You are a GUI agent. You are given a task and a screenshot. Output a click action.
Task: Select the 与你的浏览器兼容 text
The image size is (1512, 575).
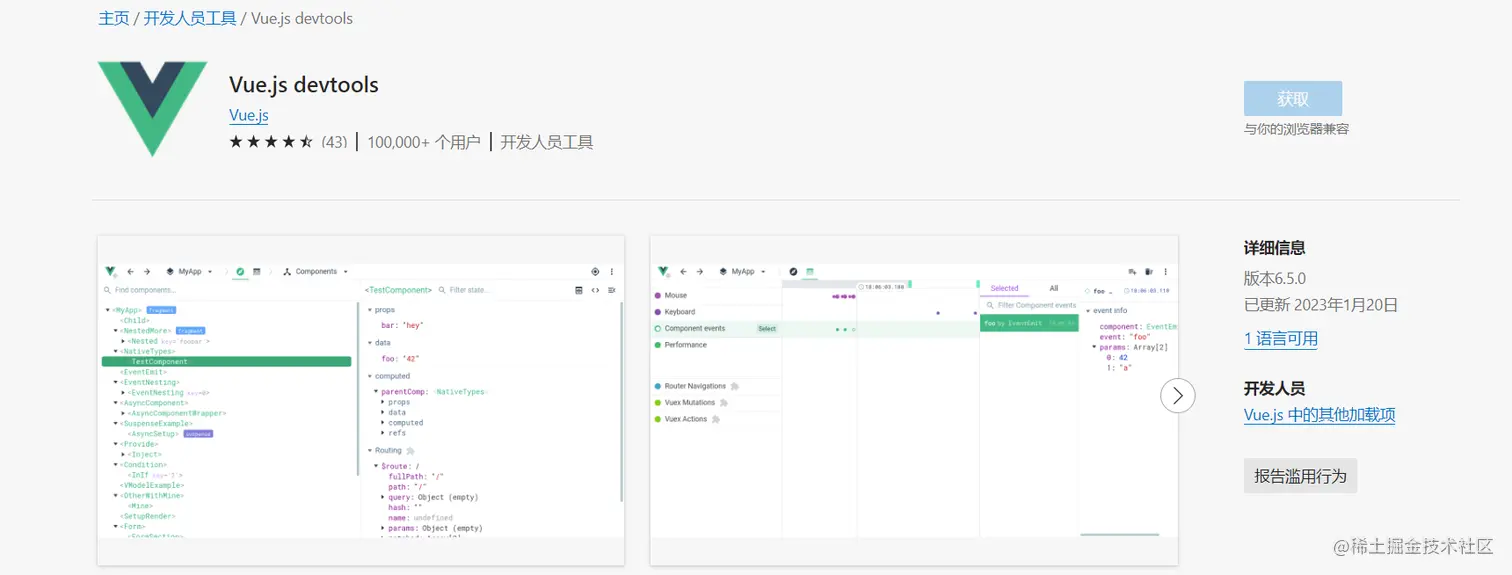pyautogui.click(x=1297, y=129)
